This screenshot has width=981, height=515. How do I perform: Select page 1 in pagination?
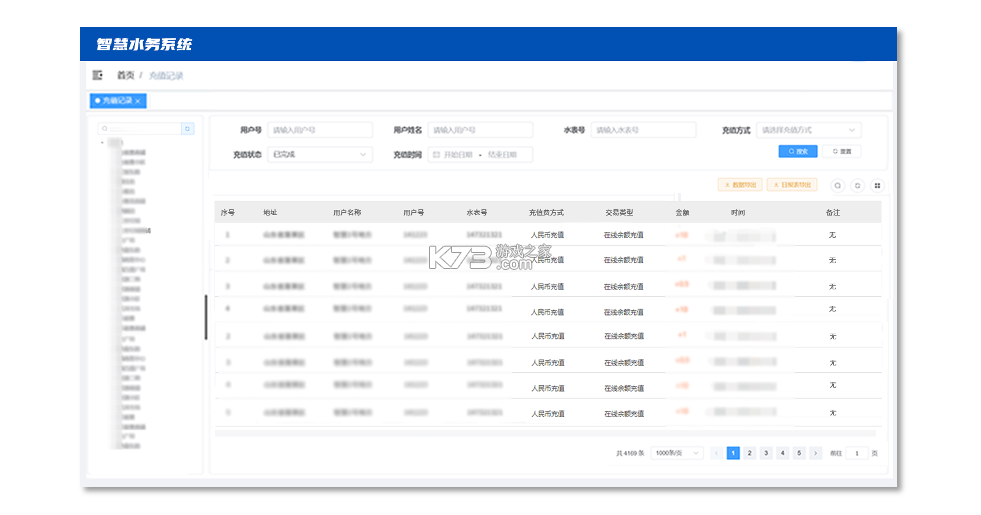click(733, 453)
